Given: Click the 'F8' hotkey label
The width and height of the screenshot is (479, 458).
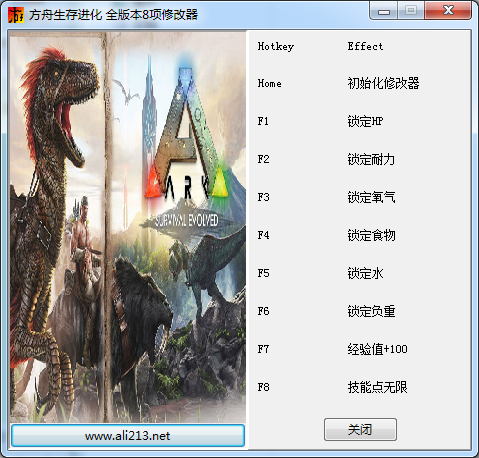Looking at the screenshot, I should pyautogui.click(x=263, y=387).
